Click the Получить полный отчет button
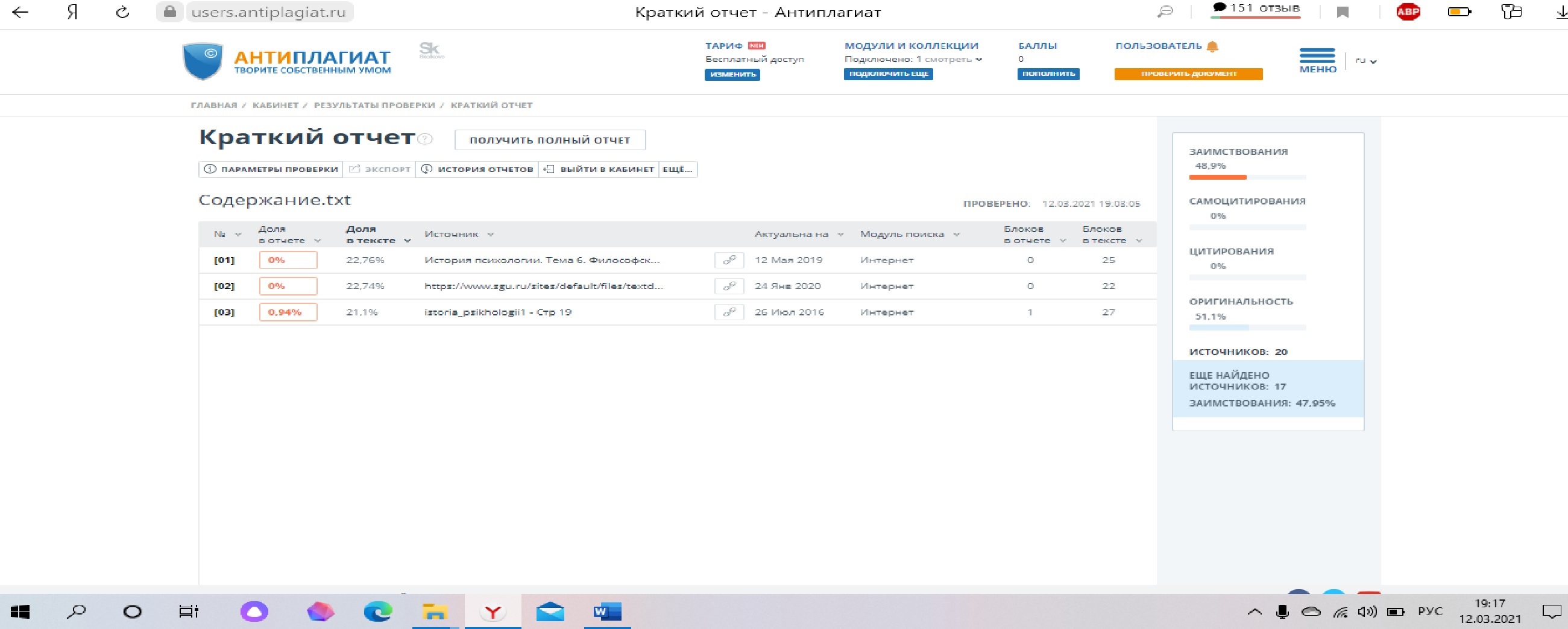 [550, 140]
